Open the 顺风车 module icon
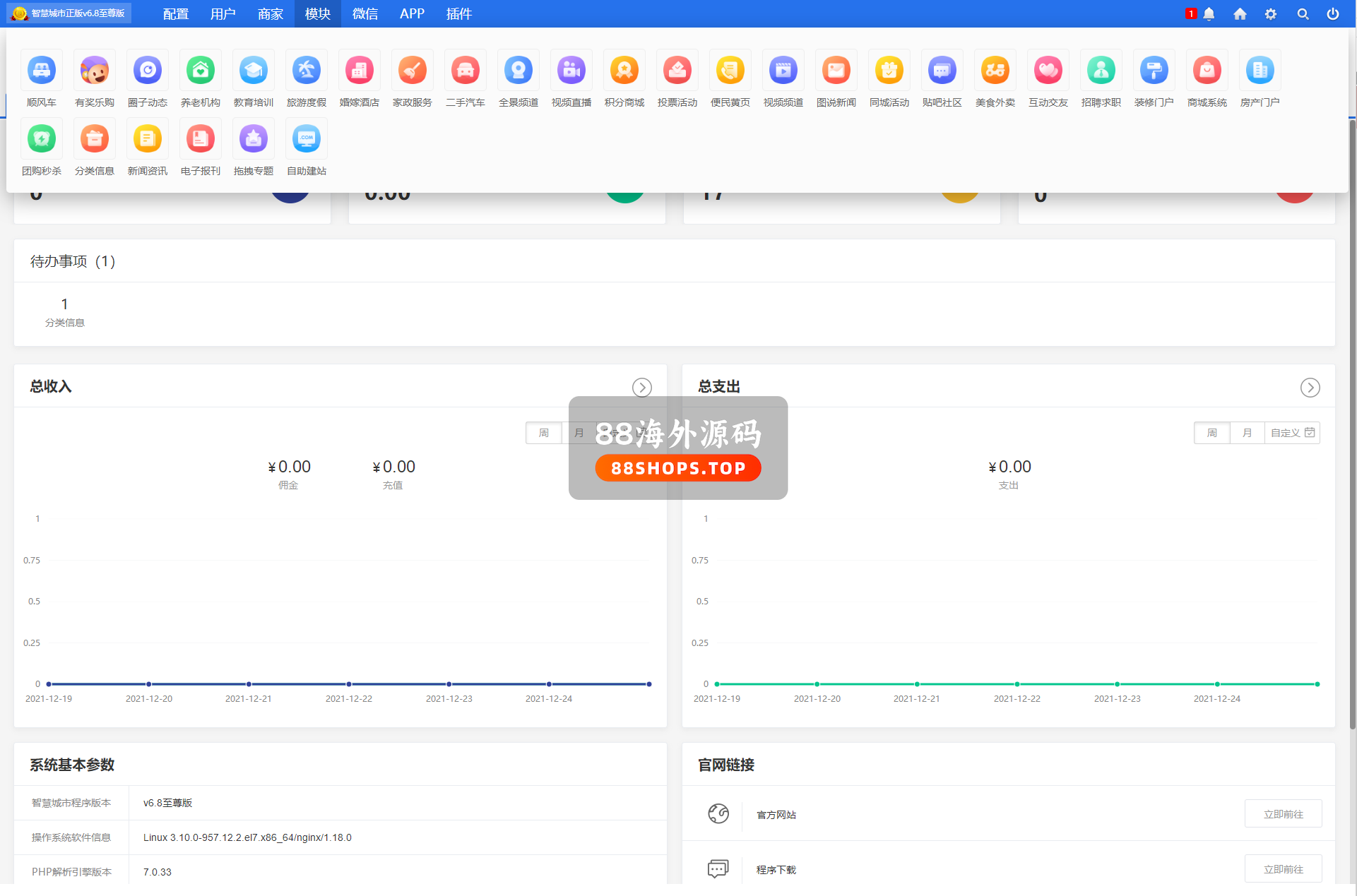This screenshot has height=896, width=1357. [42, 71]
